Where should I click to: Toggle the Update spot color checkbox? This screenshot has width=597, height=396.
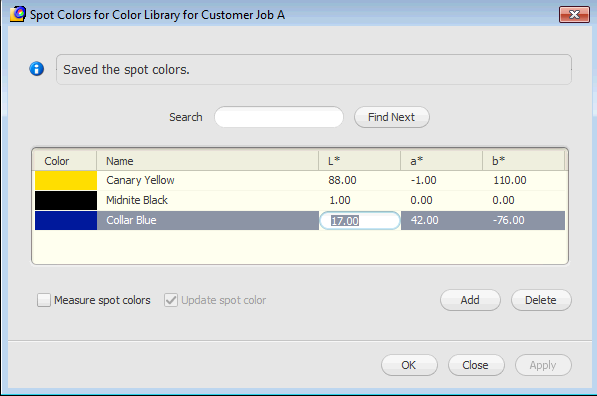click(171, 300)
